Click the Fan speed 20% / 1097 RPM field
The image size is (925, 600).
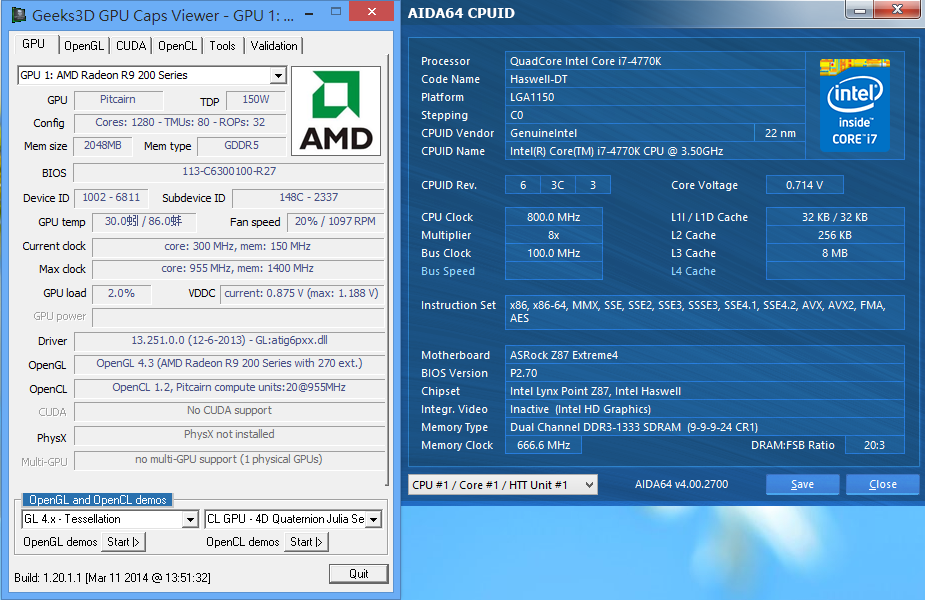(335, 222)
